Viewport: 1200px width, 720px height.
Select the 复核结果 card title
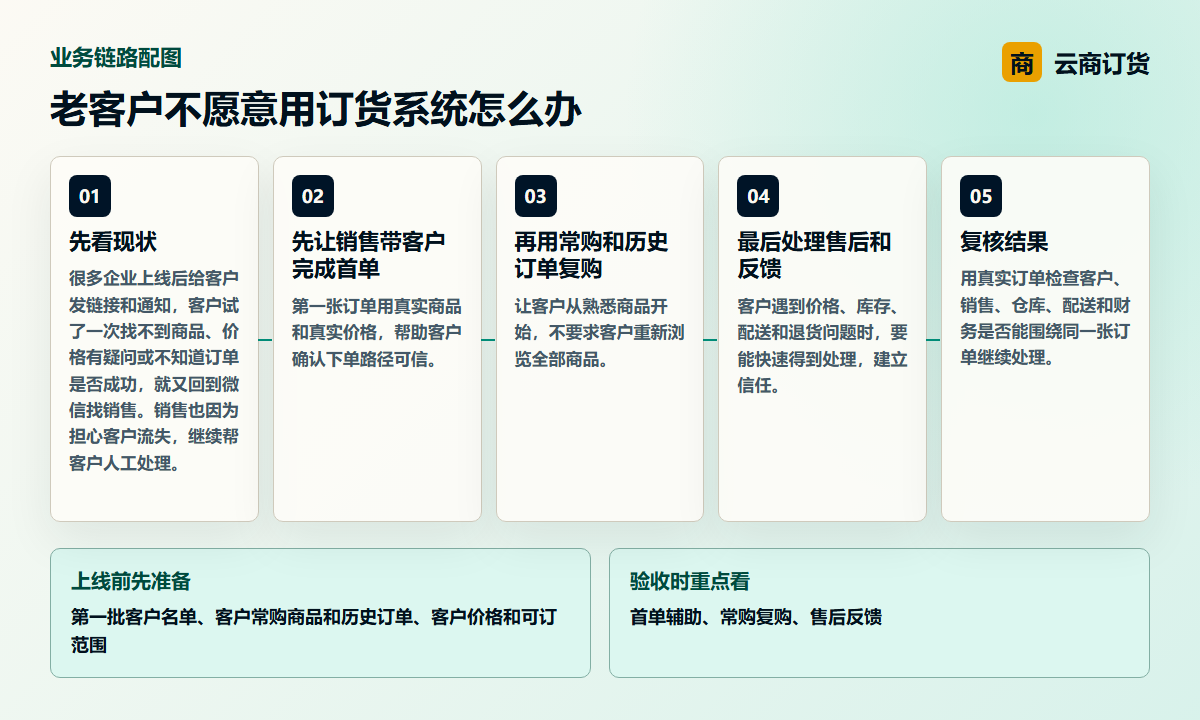point(1004,242)
